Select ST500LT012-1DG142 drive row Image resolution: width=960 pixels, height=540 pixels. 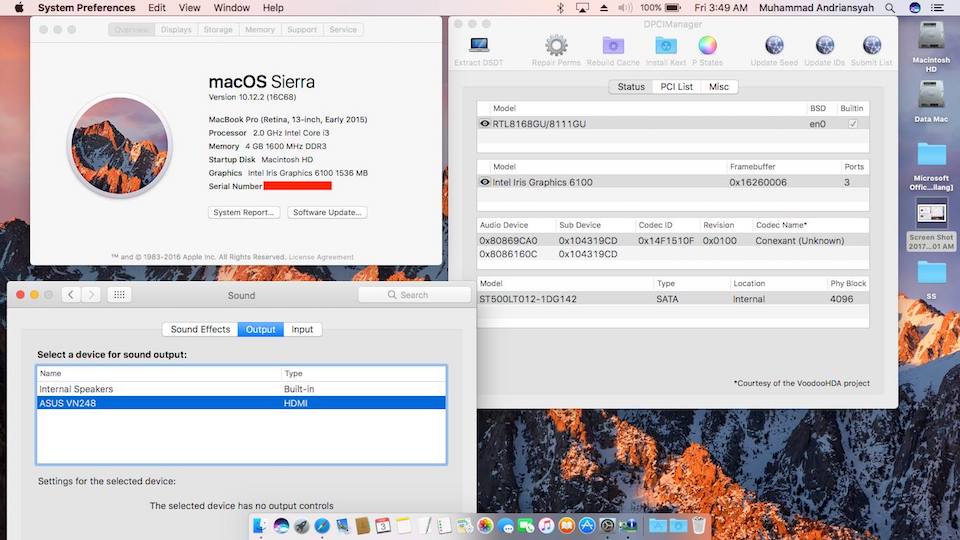(673, 299)
